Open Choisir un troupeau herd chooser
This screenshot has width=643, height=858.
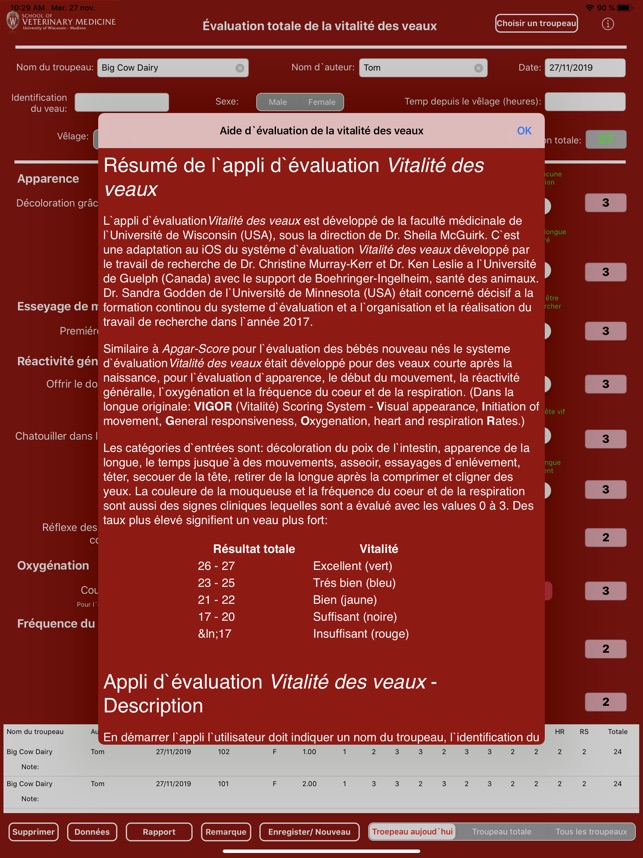tap(536, 24)
